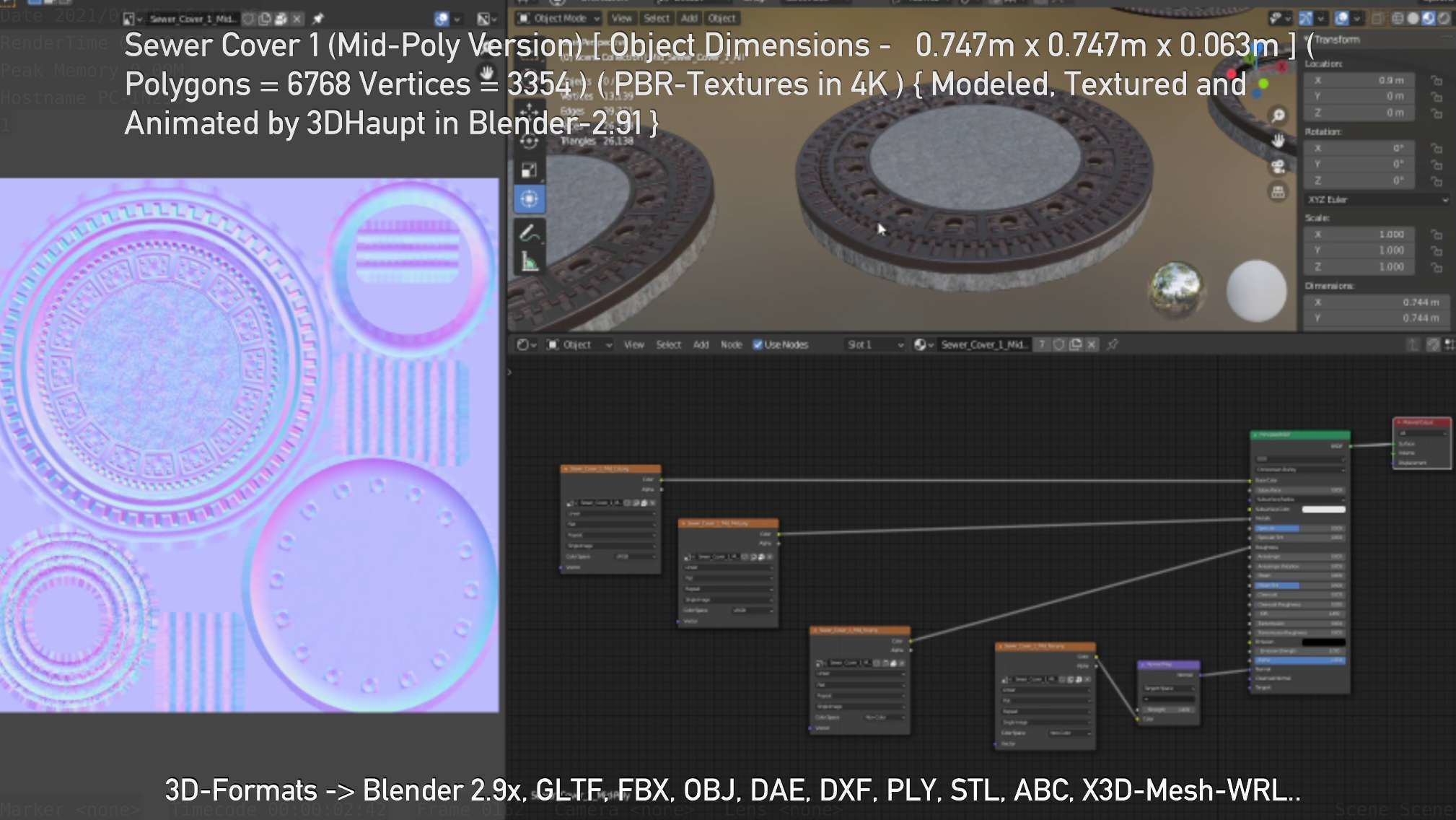Click the Emission black color swatch

(1323, 642)
